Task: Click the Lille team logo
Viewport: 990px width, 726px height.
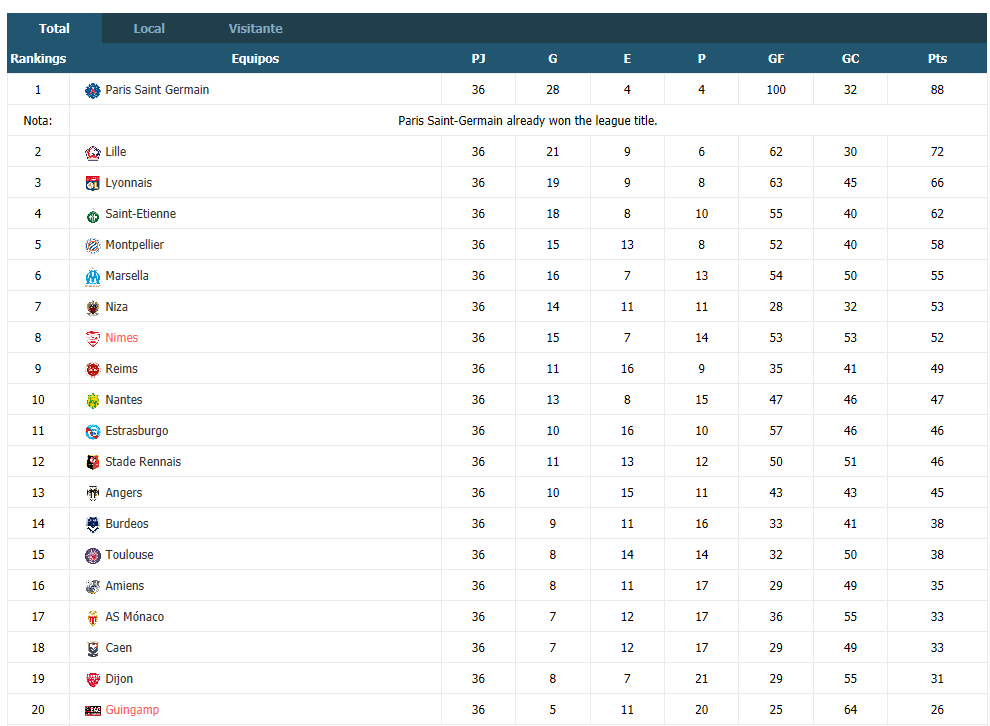Action: point(93,152)
